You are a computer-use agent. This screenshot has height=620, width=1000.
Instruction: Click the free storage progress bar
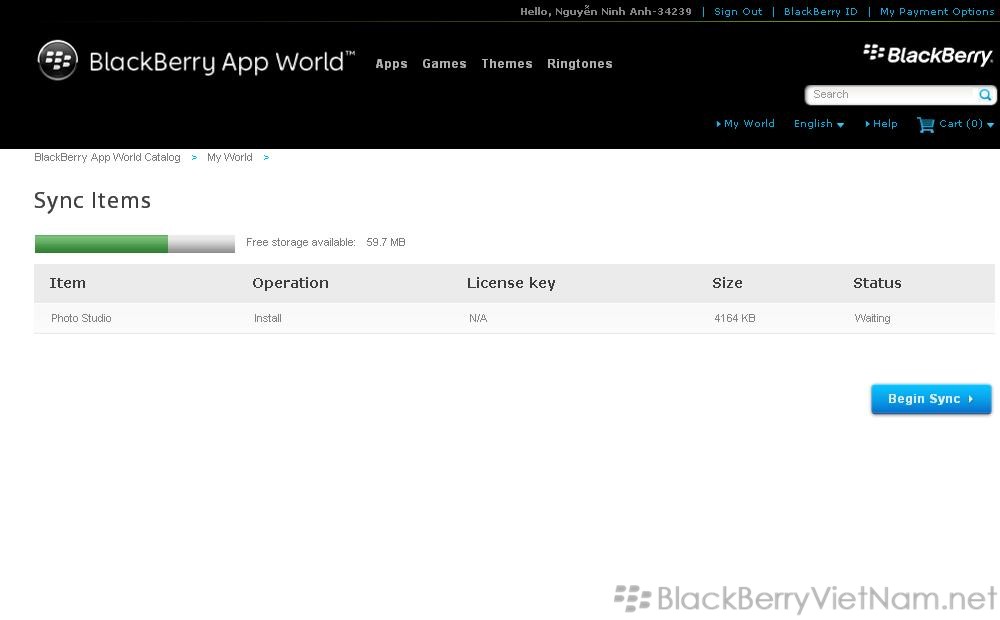pyautogui.click(x=135, y=244)
